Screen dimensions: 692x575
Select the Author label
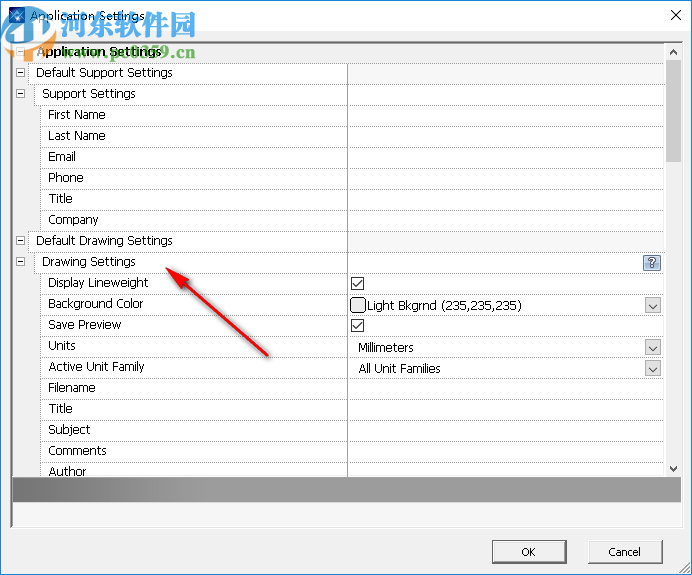68,471
